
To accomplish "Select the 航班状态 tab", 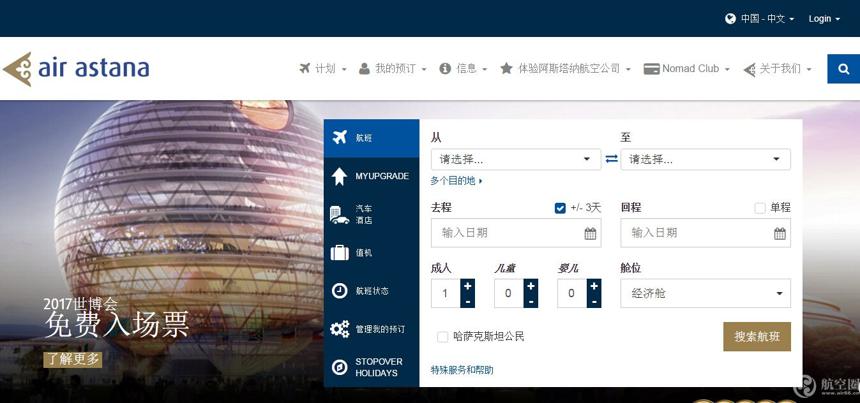I will click(x=371, y=291).
